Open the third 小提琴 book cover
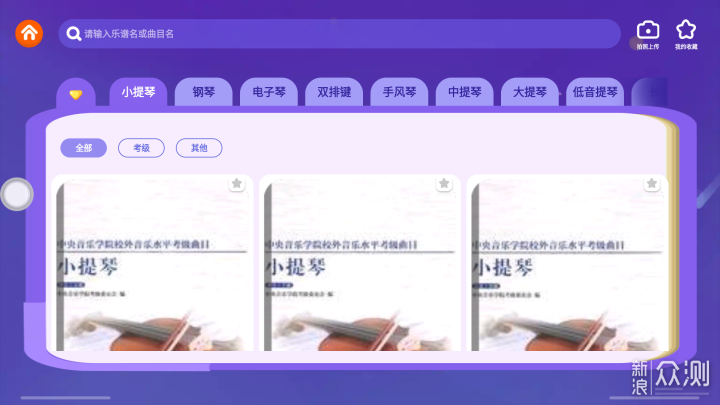Viewport: 720px width, 405px height. point(567,263)
